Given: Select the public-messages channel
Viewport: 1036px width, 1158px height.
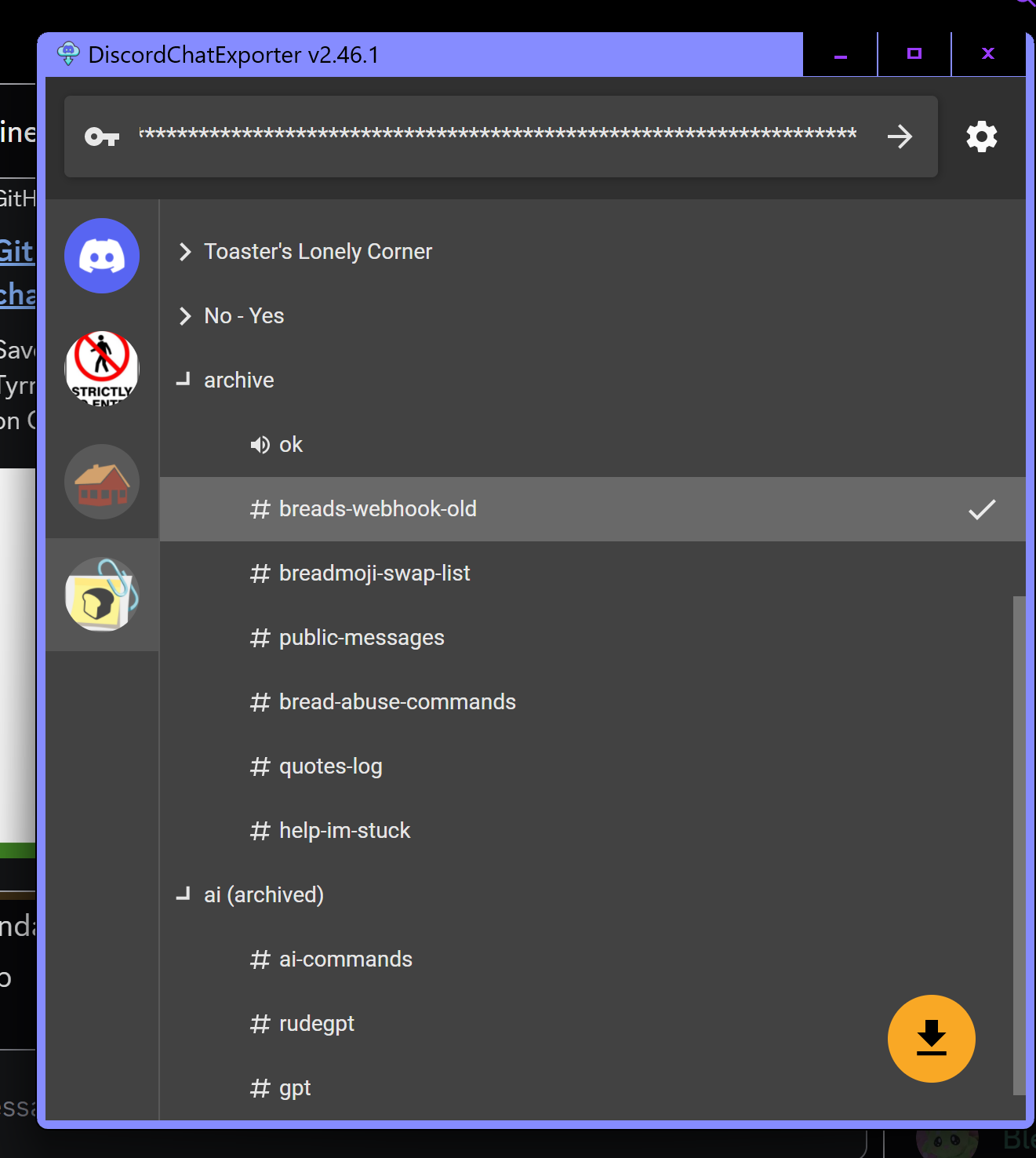Looking at the screenshot, I should (362, 638).
